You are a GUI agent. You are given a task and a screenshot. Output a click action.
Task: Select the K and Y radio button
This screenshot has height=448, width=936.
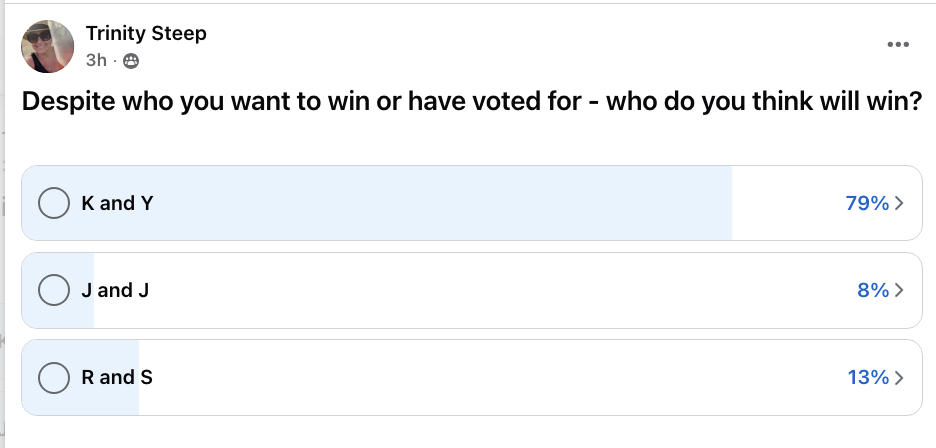click(52, 203)
